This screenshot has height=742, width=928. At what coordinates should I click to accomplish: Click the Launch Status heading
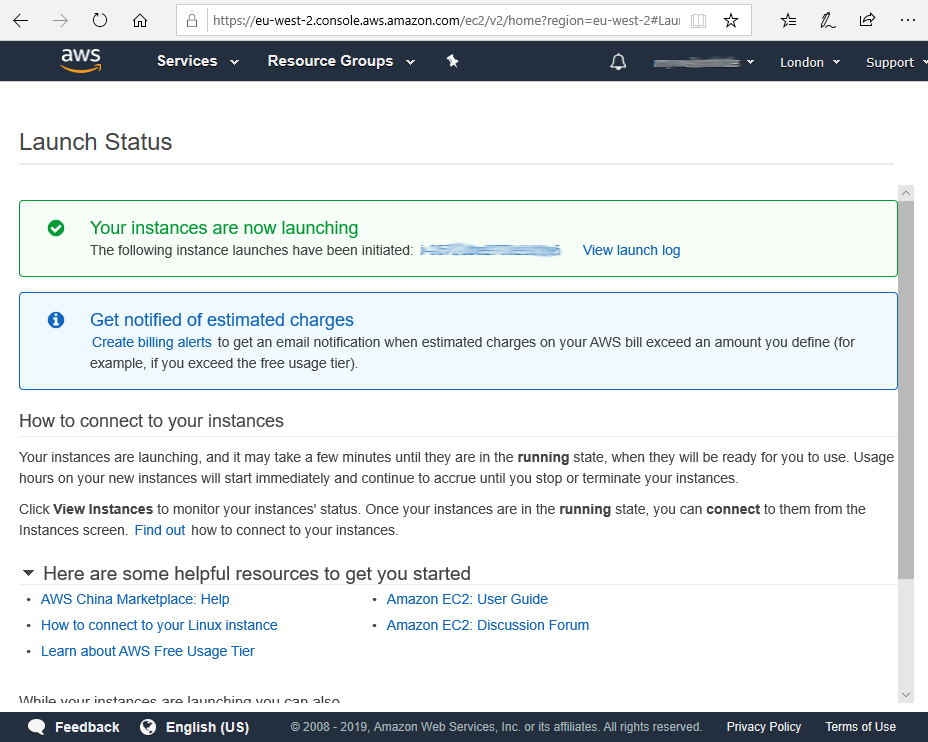click(x=95, y=142)
